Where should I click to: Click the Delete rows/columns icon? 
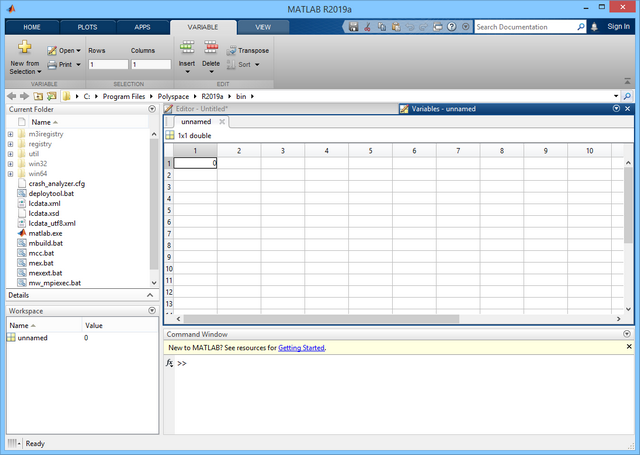click(x=212, y=47)
